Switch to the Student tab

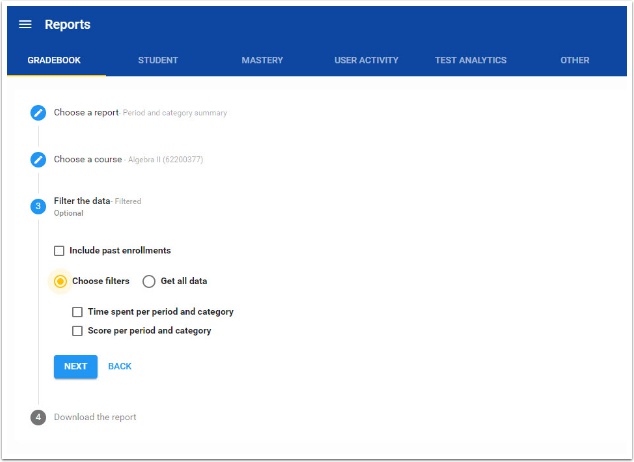click(x=158, y=60)
